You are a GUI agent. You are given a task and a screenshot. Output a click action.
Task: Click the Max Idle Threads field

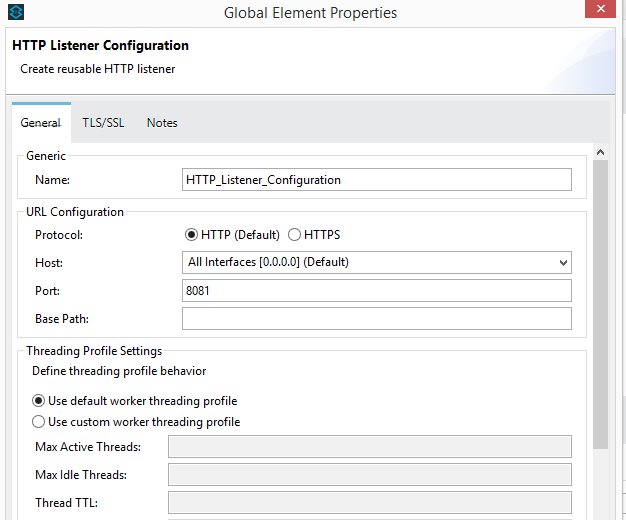(369, 475)
